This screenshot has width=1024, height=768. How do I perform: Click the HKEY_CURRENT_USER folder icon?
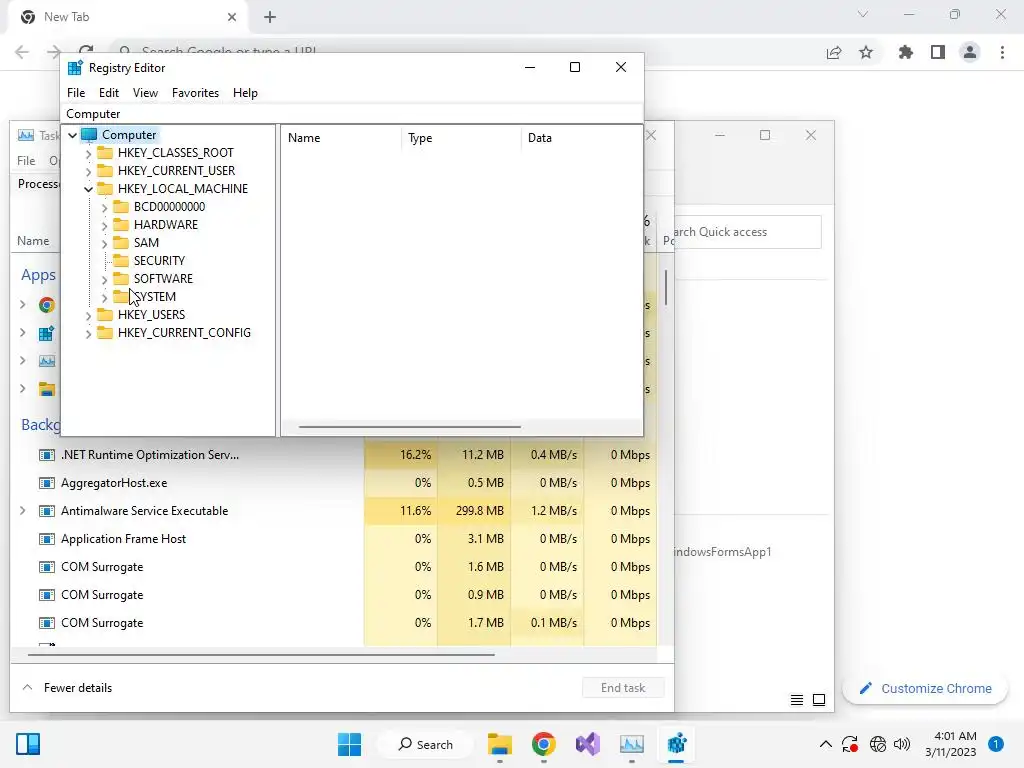(105, 170)
